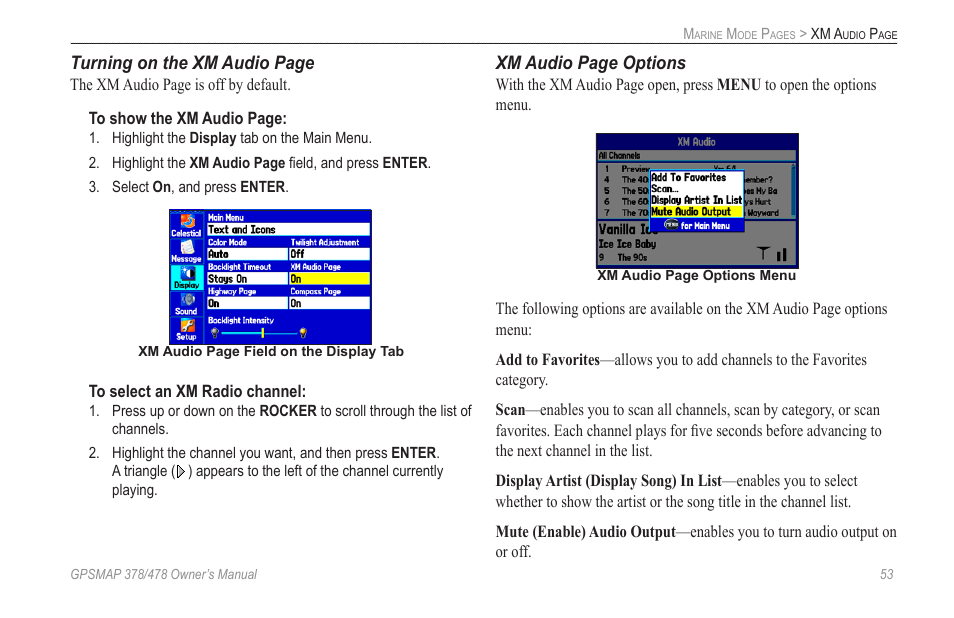The height and width of the screenshot is (618, 954).
Task: Open the Color Mode 'Auto' field
Action: click(247, 254)
